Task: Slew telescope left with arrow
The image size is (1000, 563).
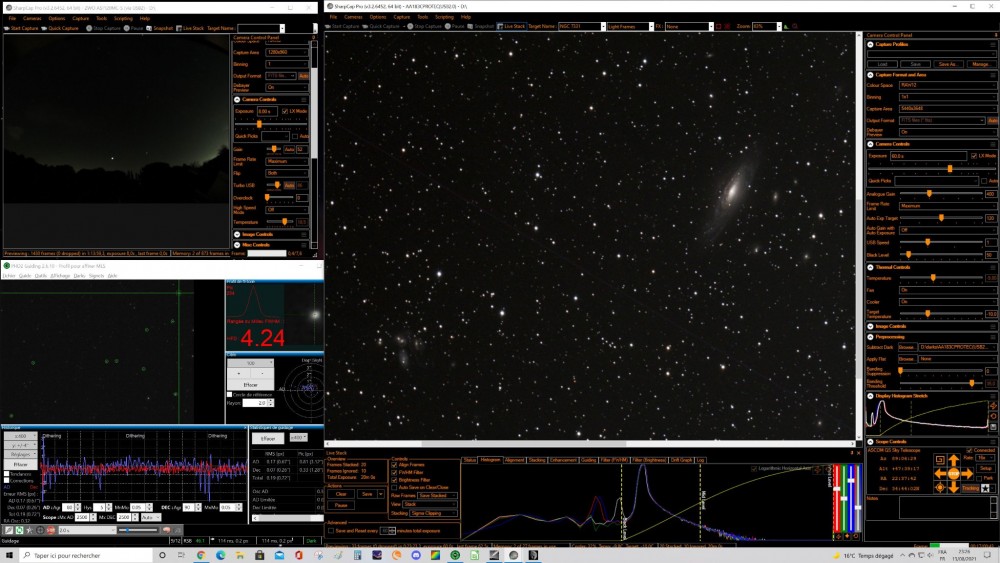Action: (x=940, y=474)
